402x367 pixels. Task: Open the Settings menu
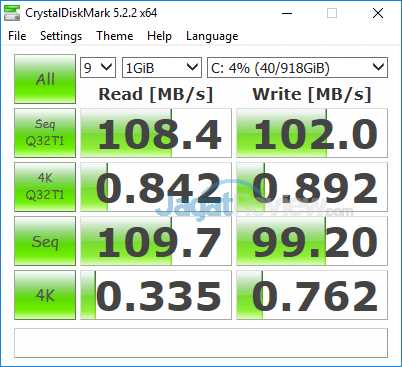pyautogui.click(x=61, y=36)
